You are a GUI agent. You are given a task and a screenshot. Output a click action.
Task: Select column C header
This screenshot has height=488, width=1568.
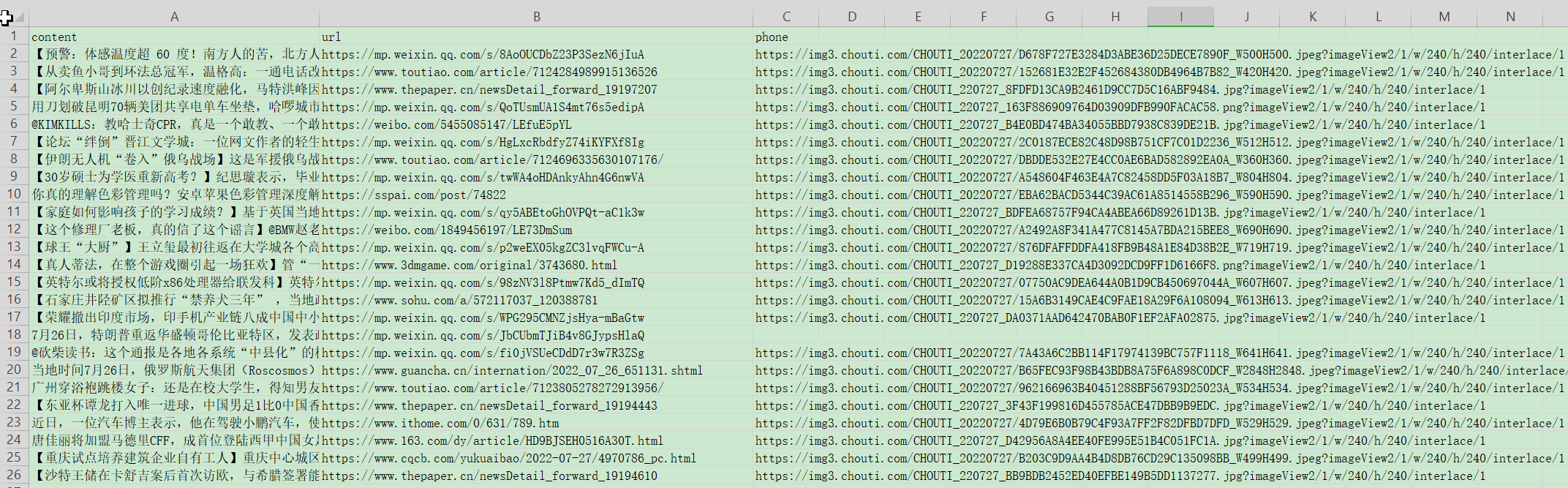(786, 16)
